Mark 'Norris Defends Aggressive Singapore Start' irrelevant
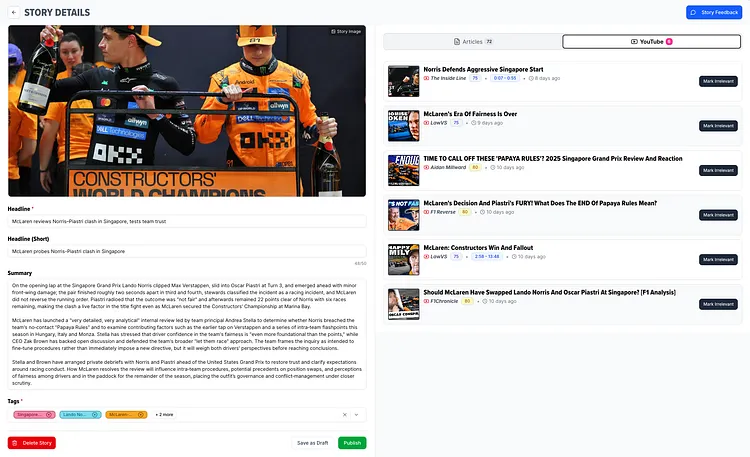Image resolution: width=750 pixels, height=457 pixels. point(718,81)
